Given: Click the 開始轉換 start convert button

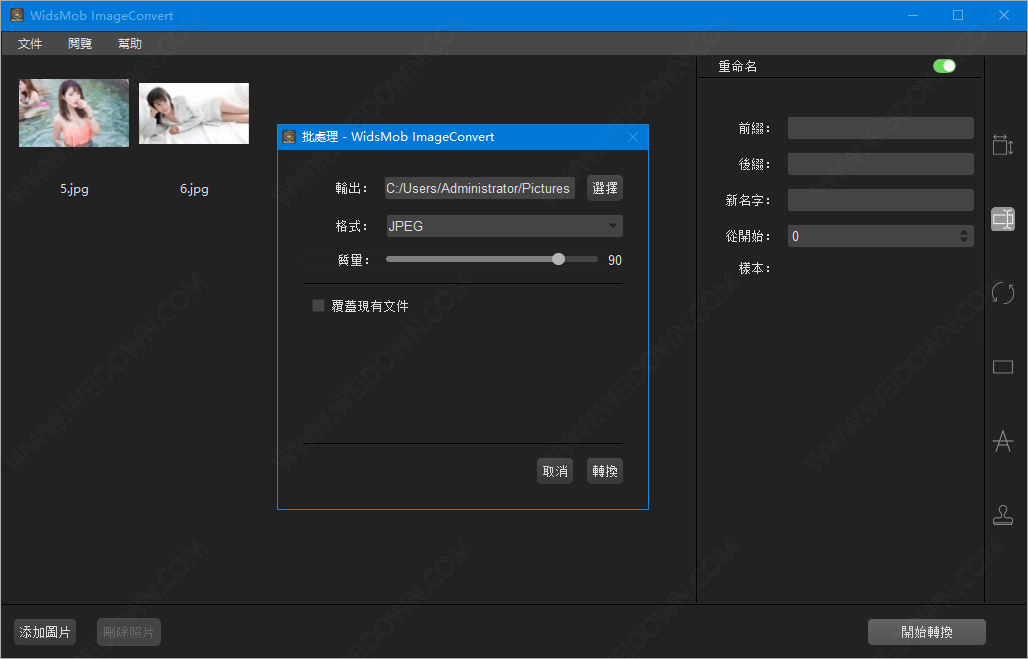Looking at the screenshot, I should [x=926, y=632].
